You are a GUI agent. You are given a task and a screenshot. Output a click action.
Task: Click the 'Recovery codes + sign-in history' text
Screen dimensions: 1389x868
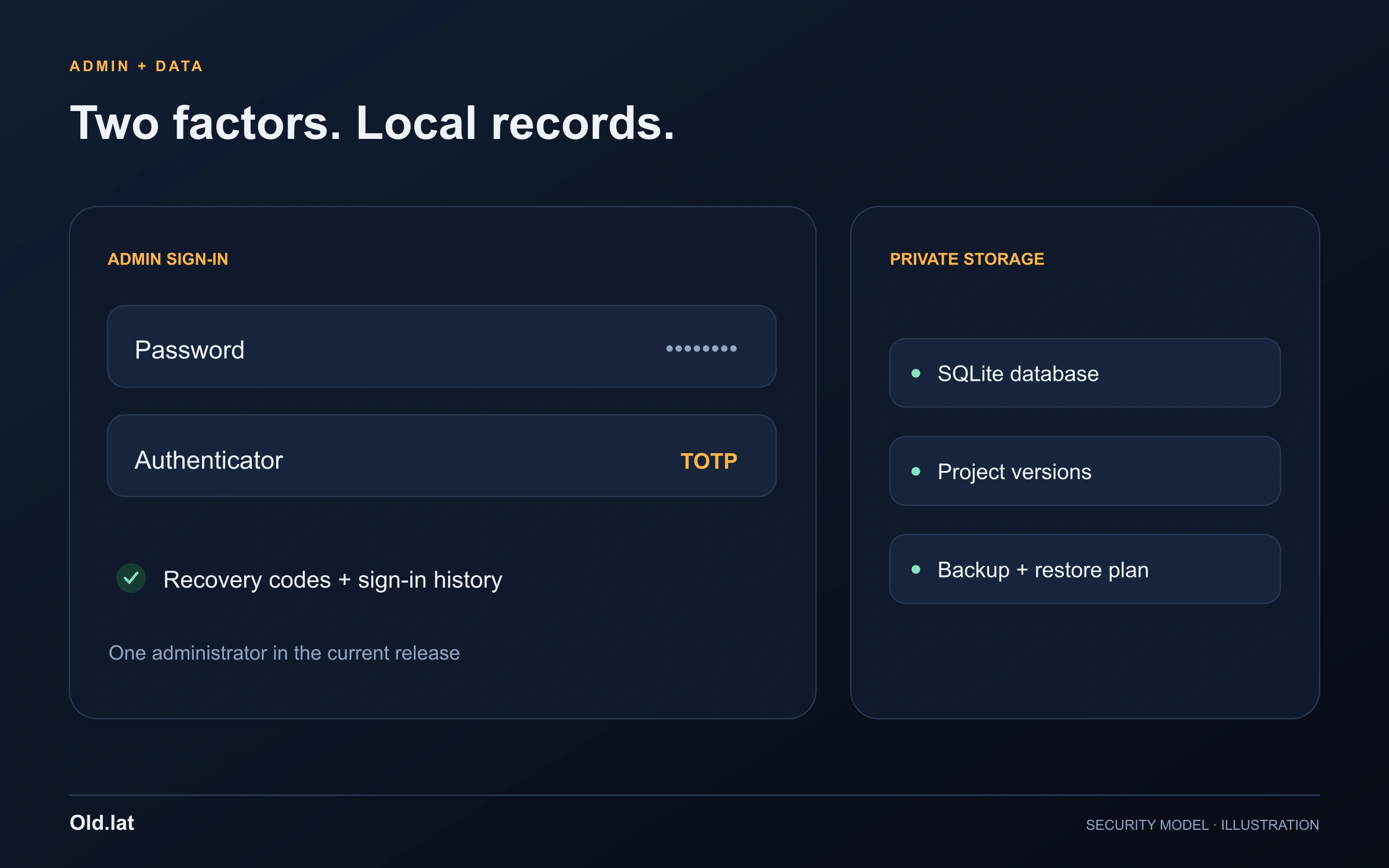coord(333,580)
